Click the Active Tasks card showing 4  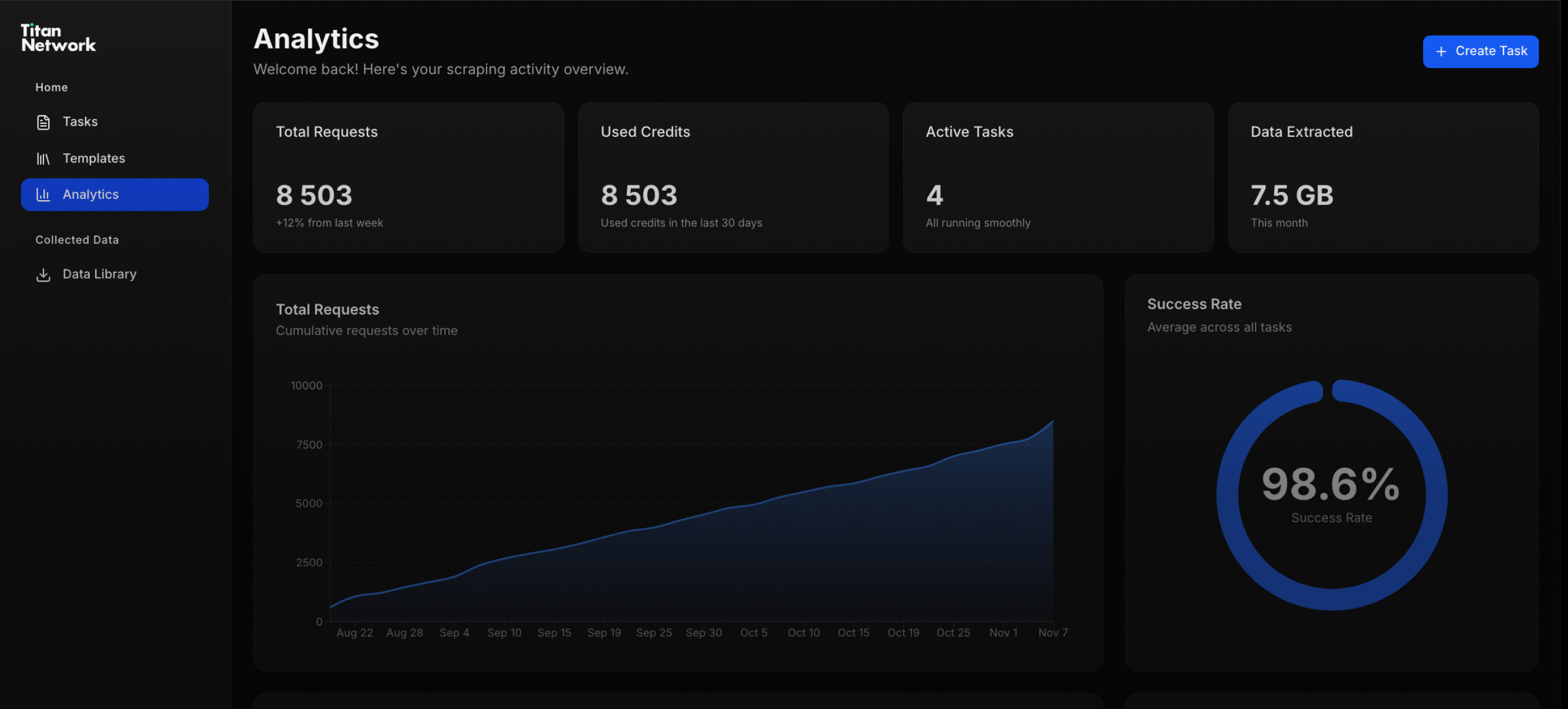tap(1058, 177)
